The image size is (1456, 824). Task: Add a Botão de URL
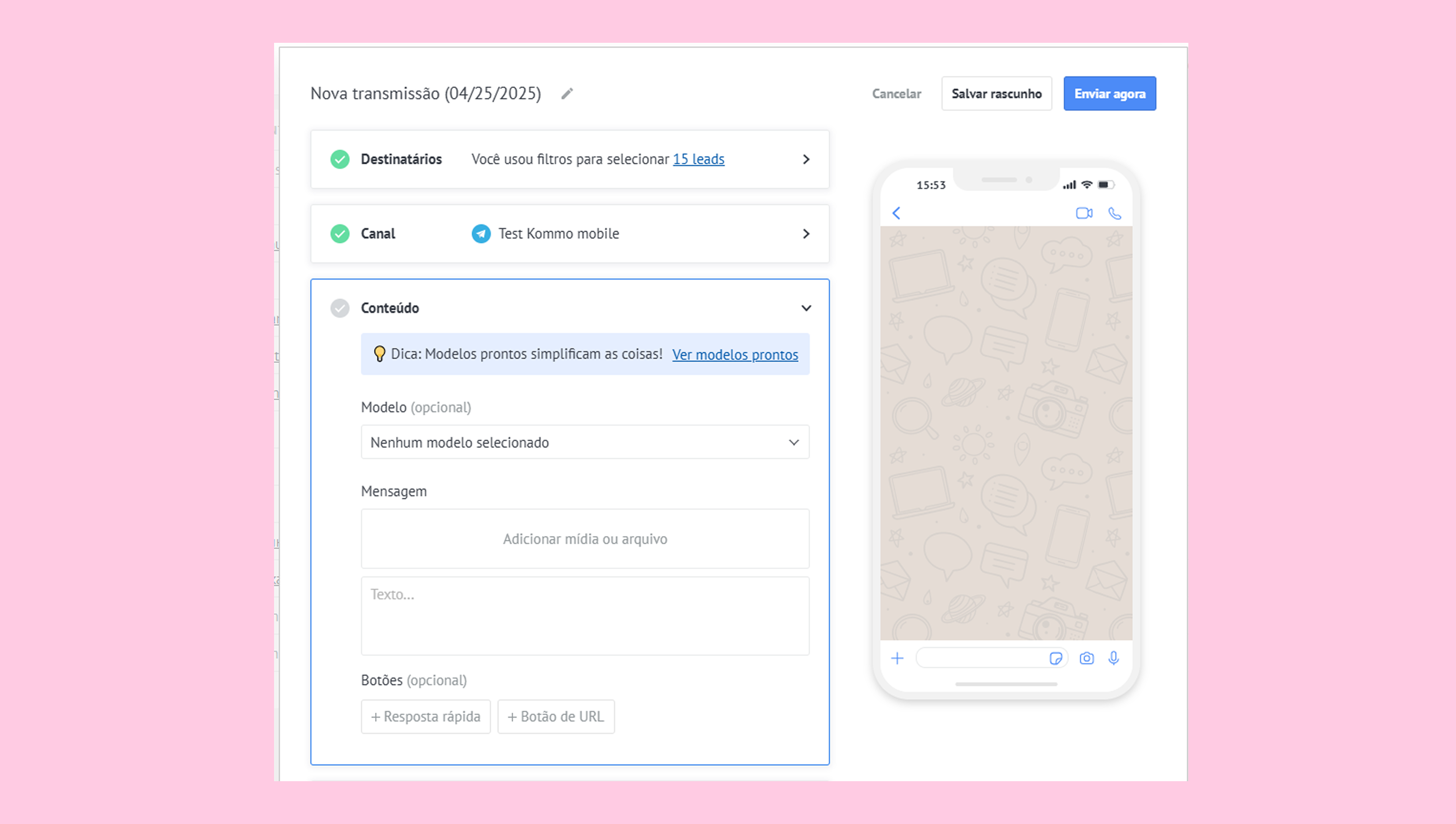coord(556,717)
